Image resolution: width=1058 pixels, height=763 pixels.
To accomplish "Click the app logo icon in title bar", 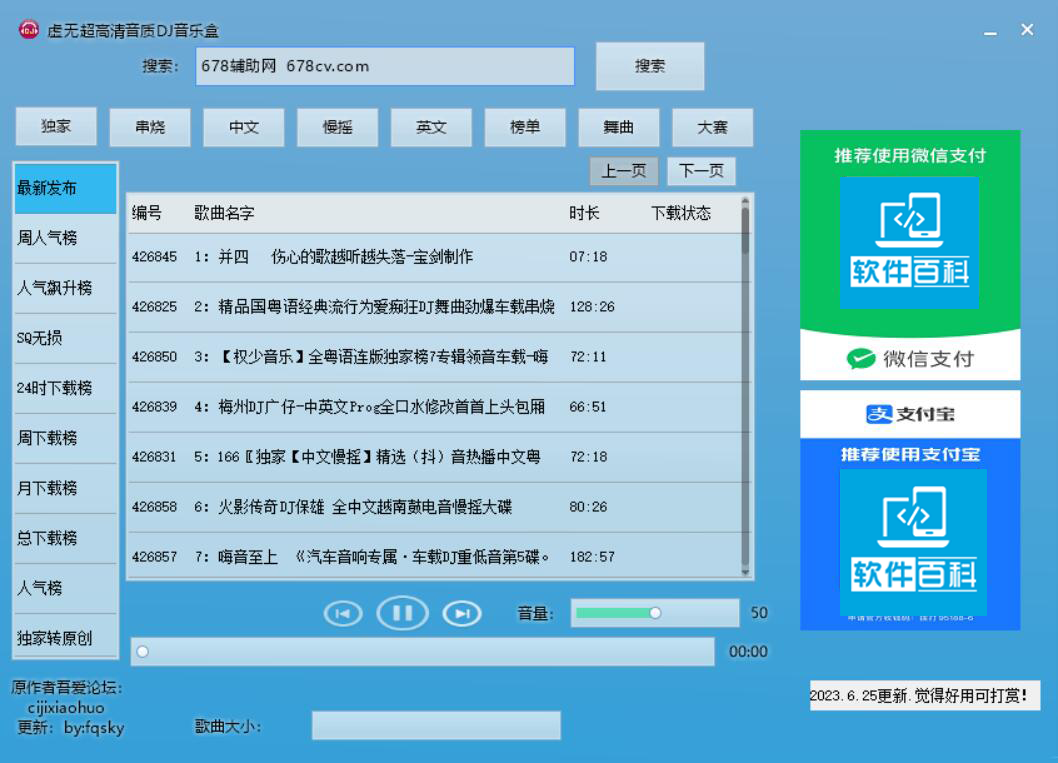I will [x=28, y=30].
